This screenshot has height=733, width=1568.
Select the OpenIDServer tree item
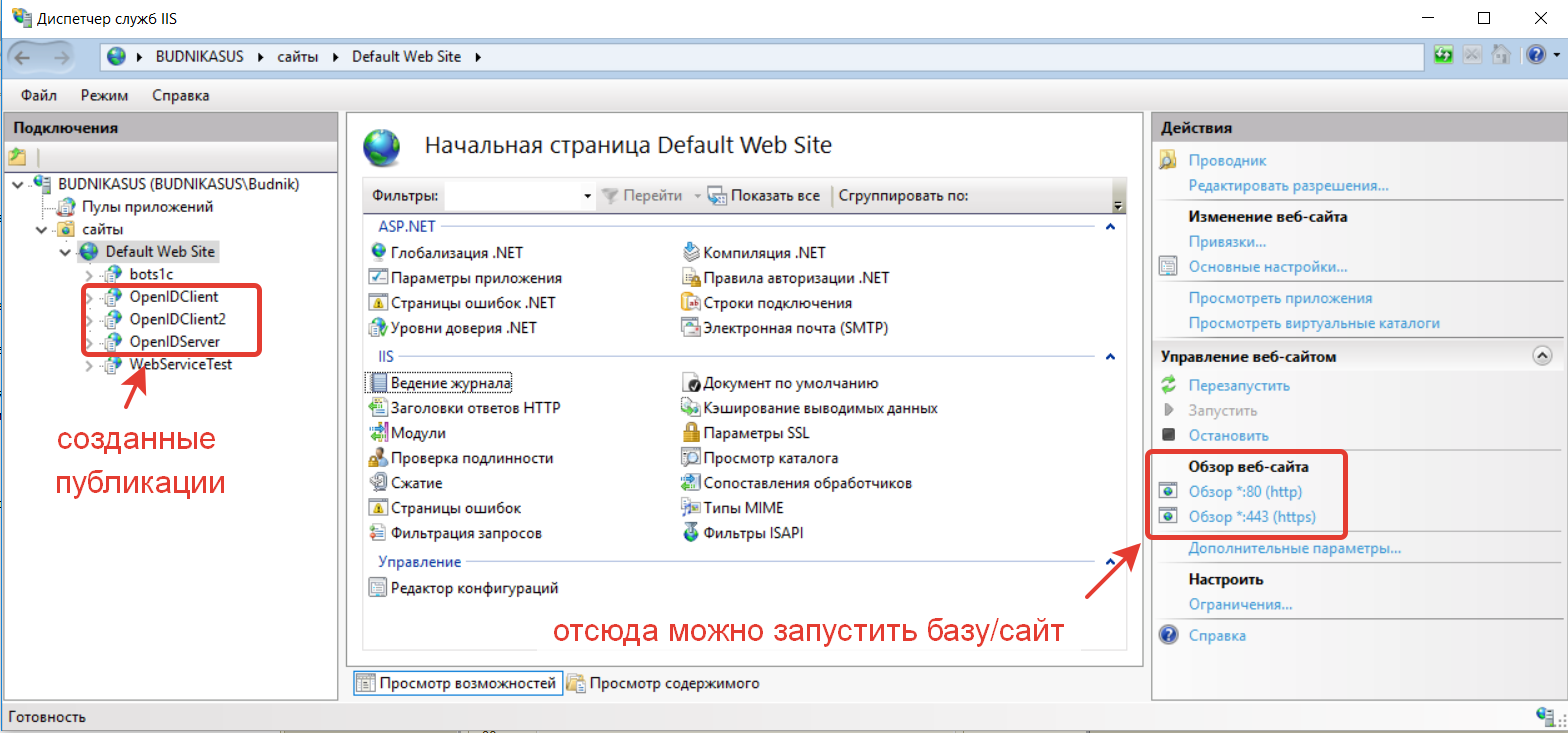(174, 343)
